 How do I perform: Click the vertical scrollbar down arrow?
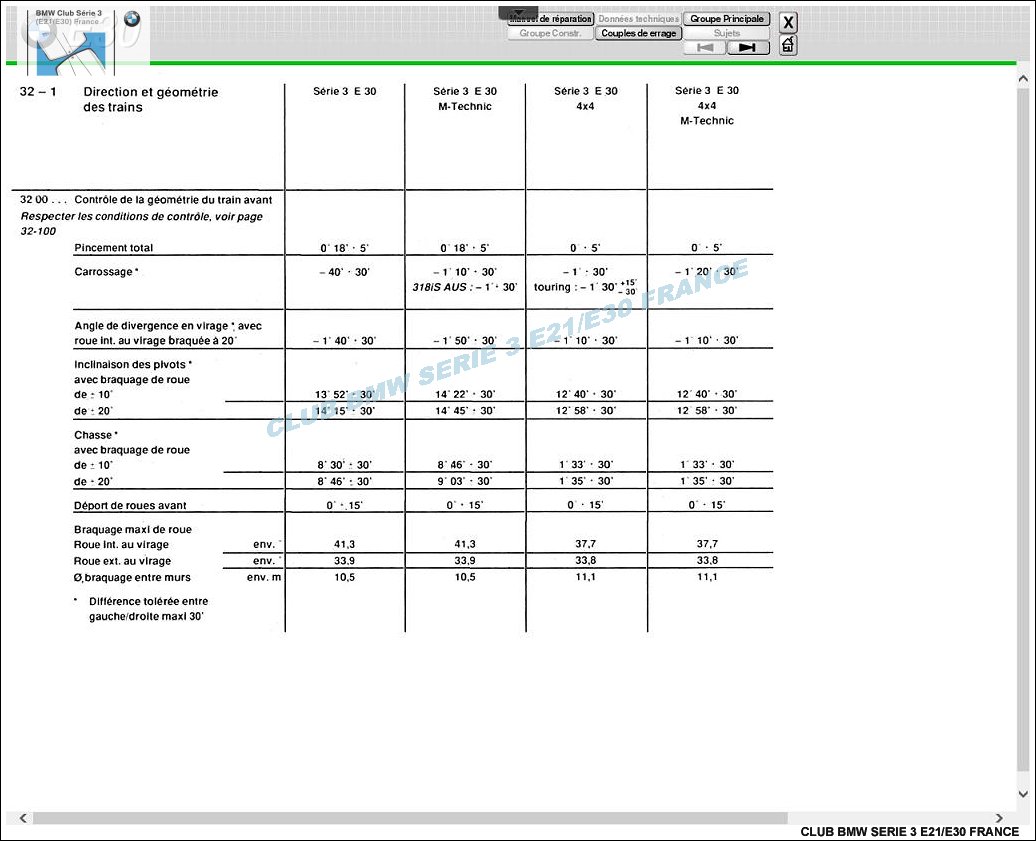[x=1023, y=794]
